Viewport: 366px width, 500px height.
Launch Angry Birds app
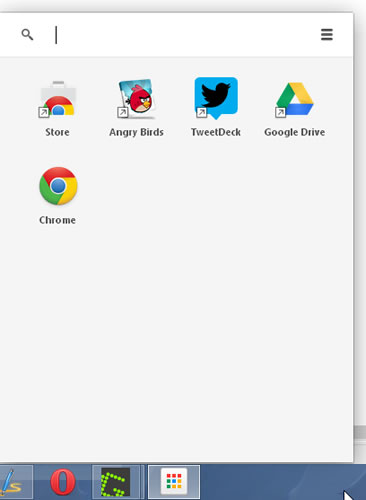(137, 99)
